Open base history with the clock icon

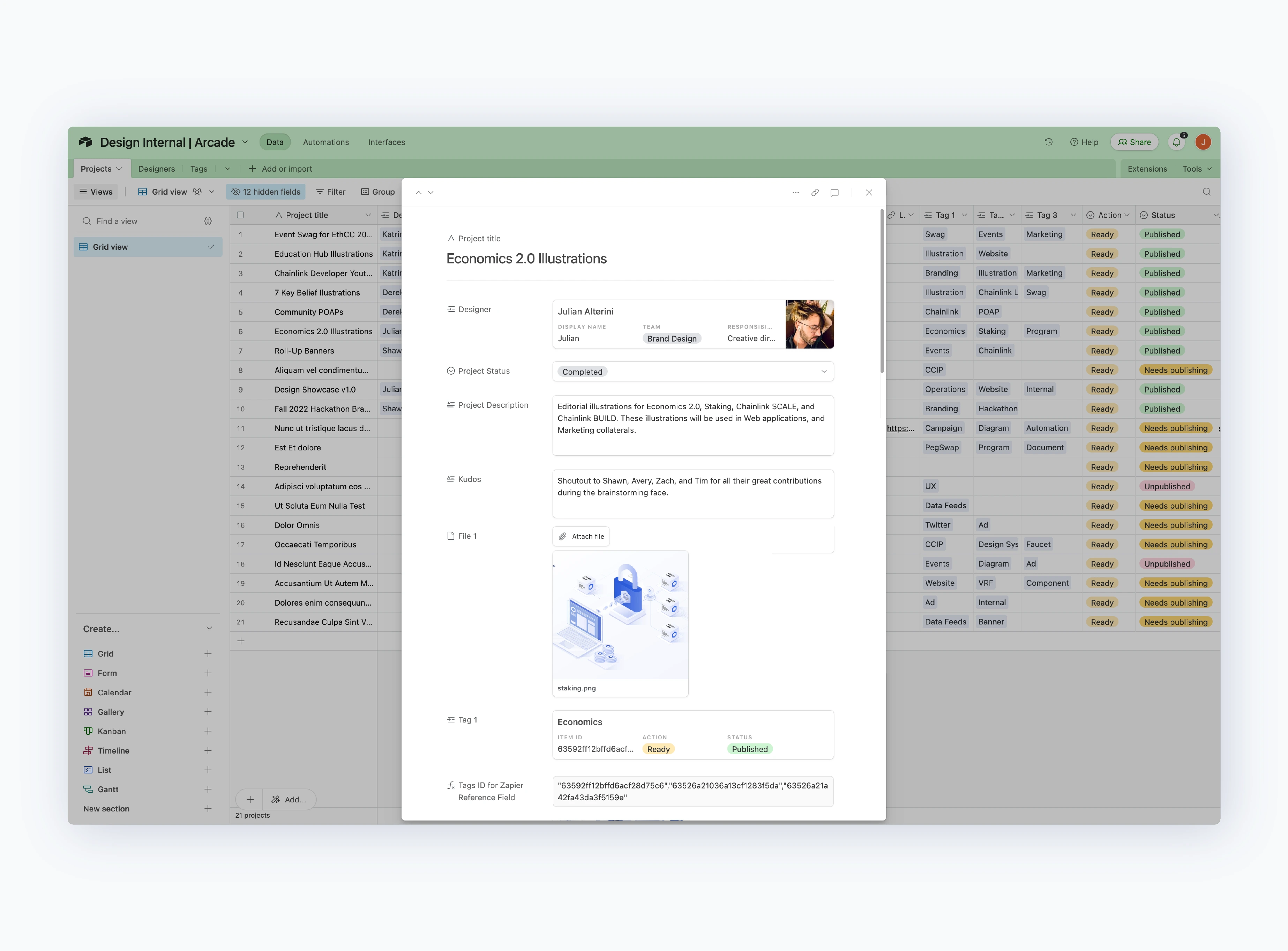point(1048,142)
